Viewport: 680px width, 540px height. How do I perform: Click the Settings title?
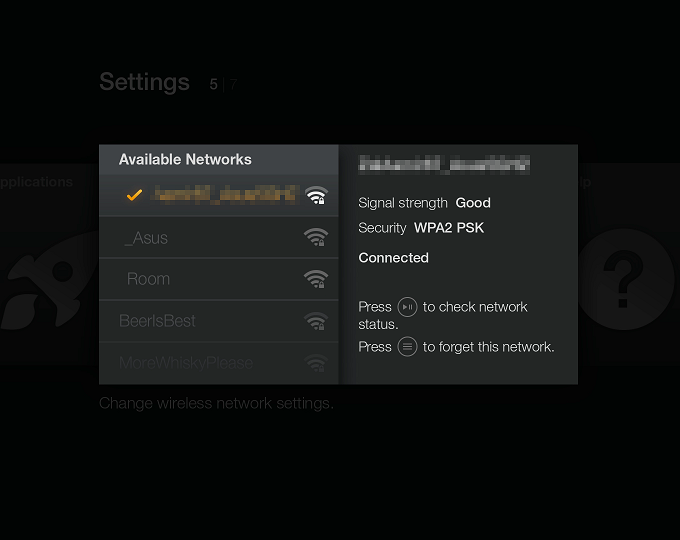click(144, 82)
